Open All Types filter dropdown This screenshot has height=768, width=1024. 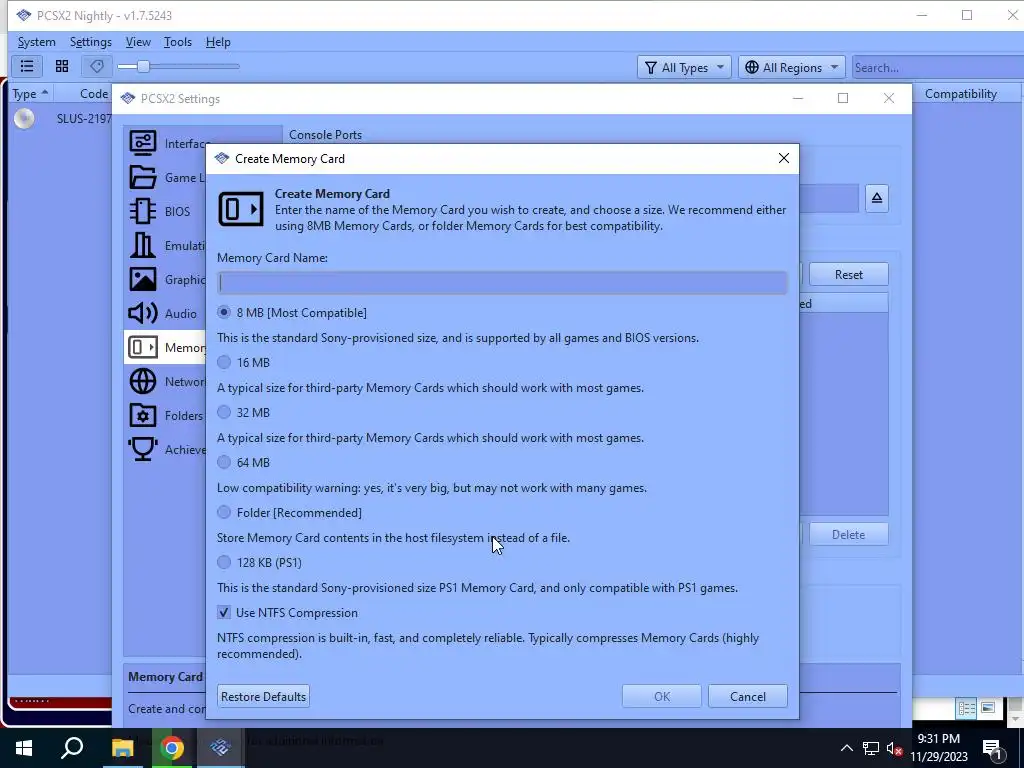coord(684,67)
